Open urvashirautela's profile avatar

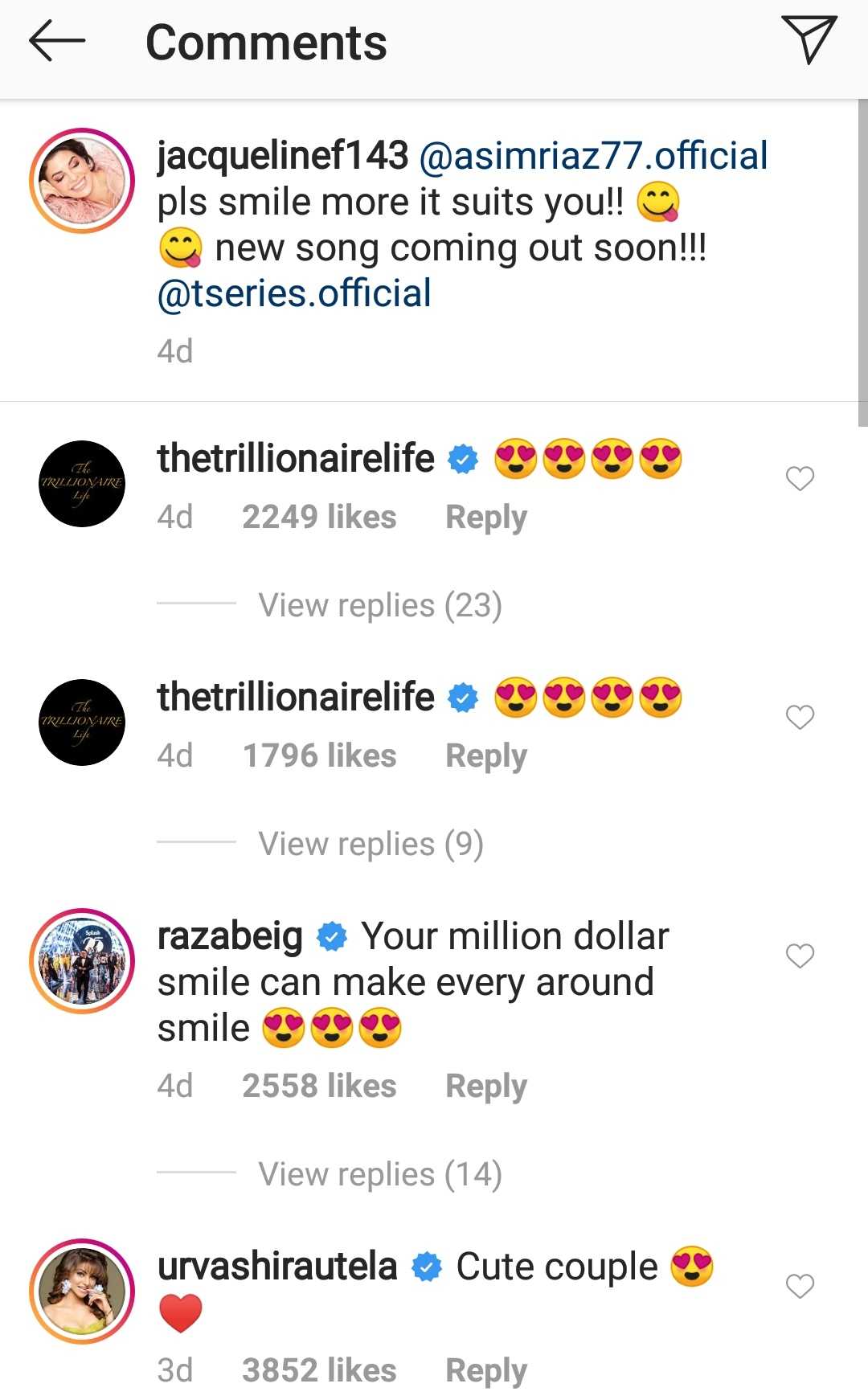pyautogui.click(x=82, y=1291)
